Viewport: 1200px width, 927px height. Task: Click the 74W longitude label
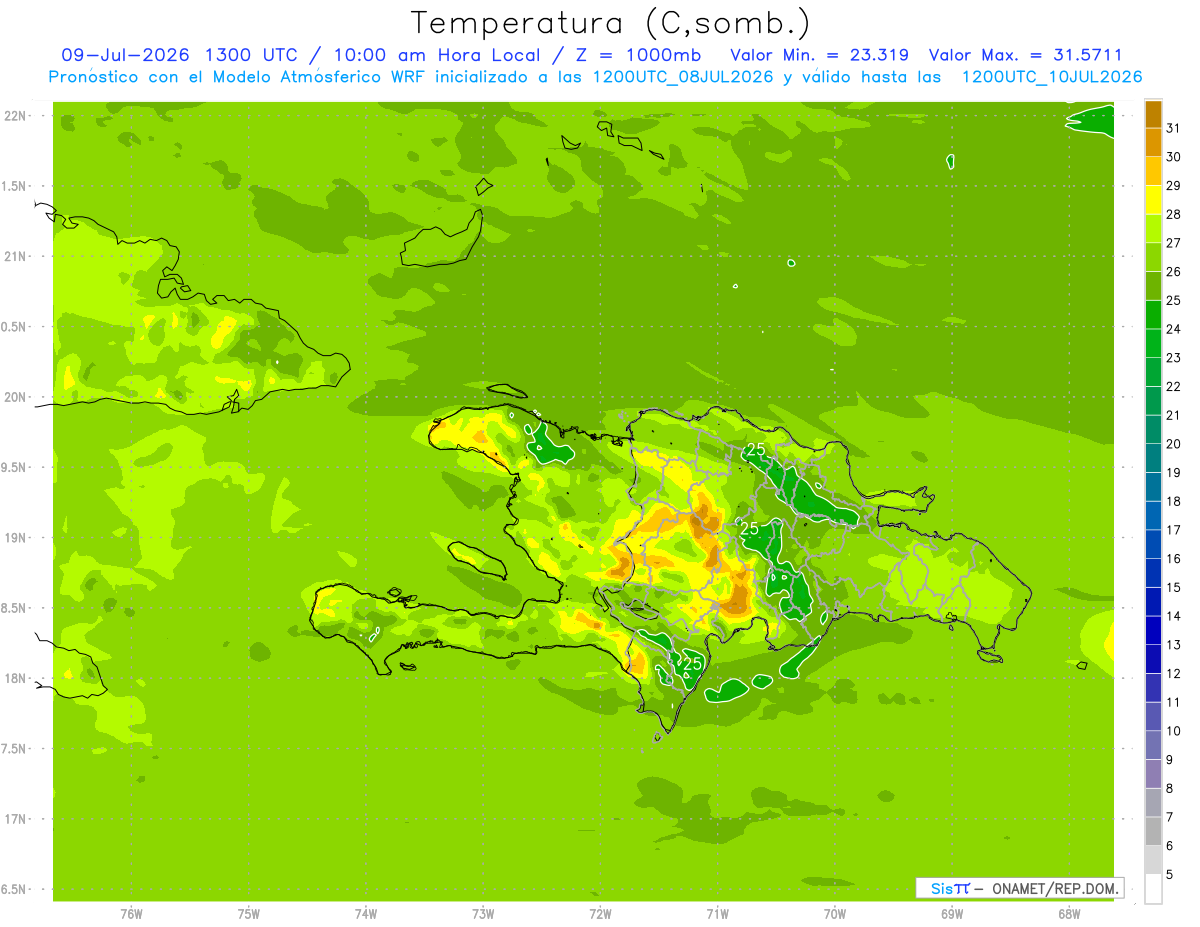coord(366,914)
